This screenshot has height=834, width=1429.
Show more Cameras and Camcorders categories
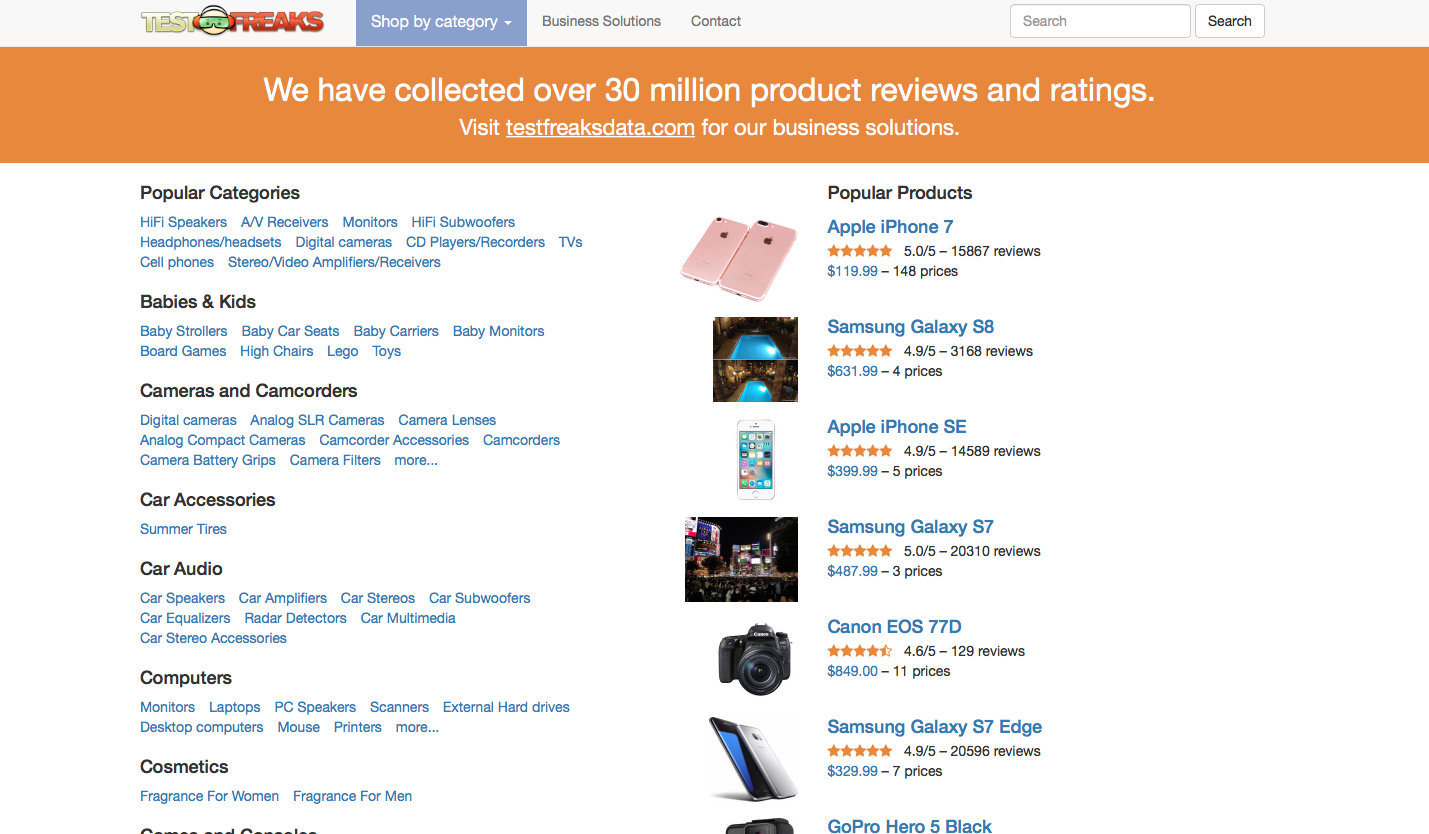(x=416, y=460)
